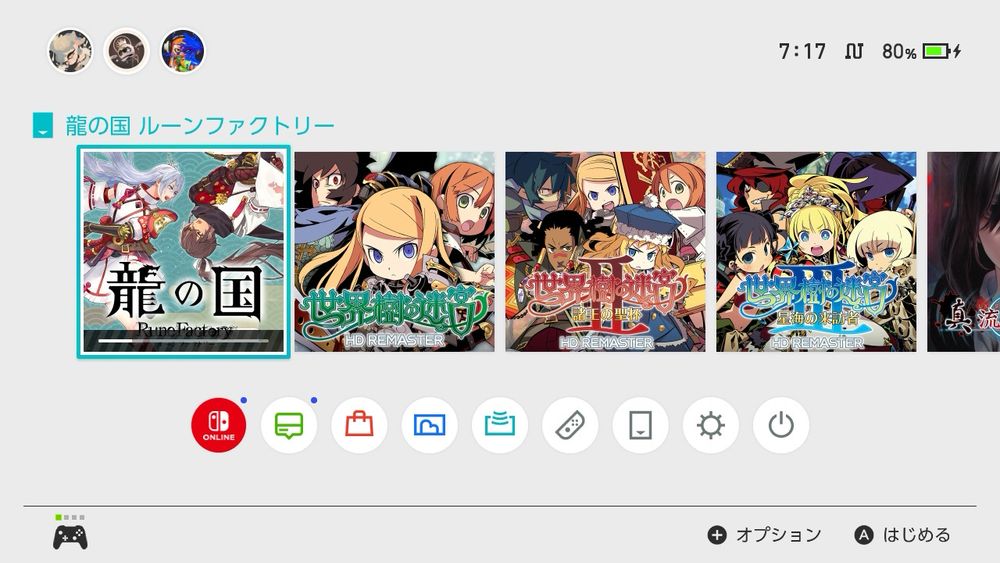Open the Nintendo eShop bag icon
Screen dimensions: 1000x563
point(359,425)
